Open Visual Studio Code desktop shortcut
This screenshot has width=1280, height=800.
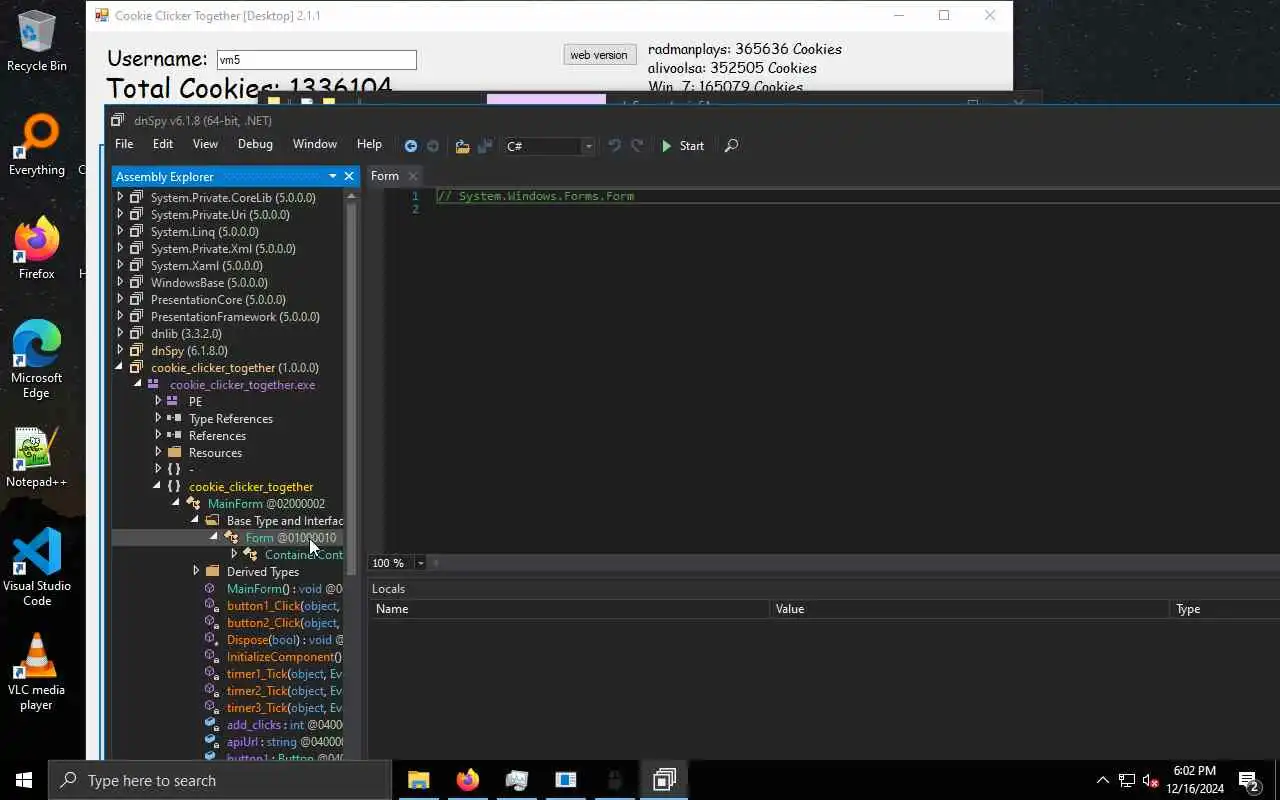37,568
